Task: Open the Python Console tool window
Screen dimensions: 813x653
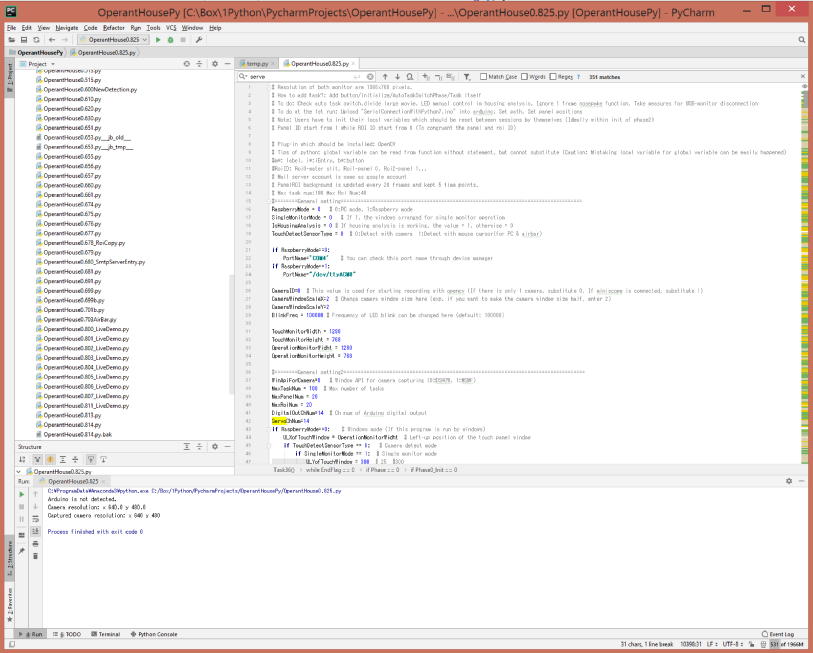Action: 154,634
